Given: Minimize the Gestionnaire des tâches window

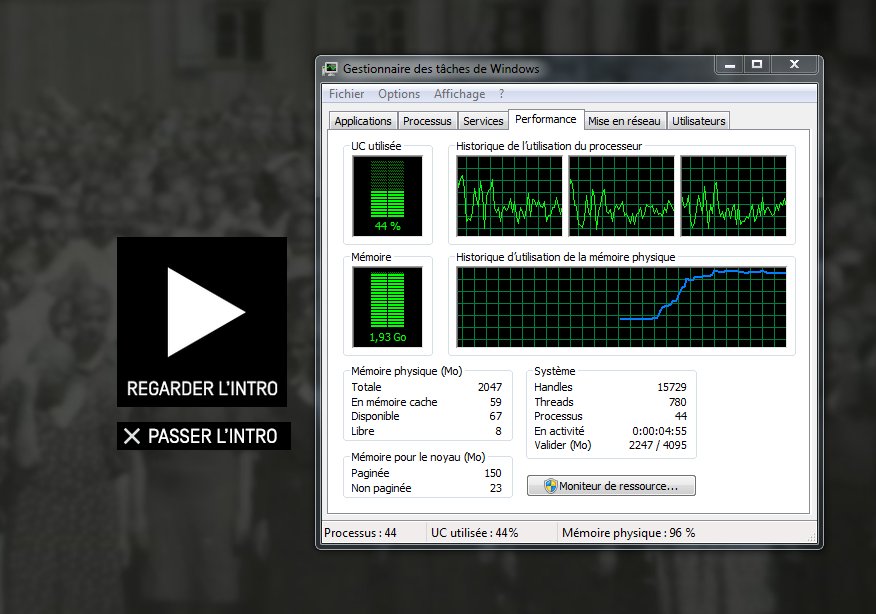Looking at the screenshot, I should point(730,65).
